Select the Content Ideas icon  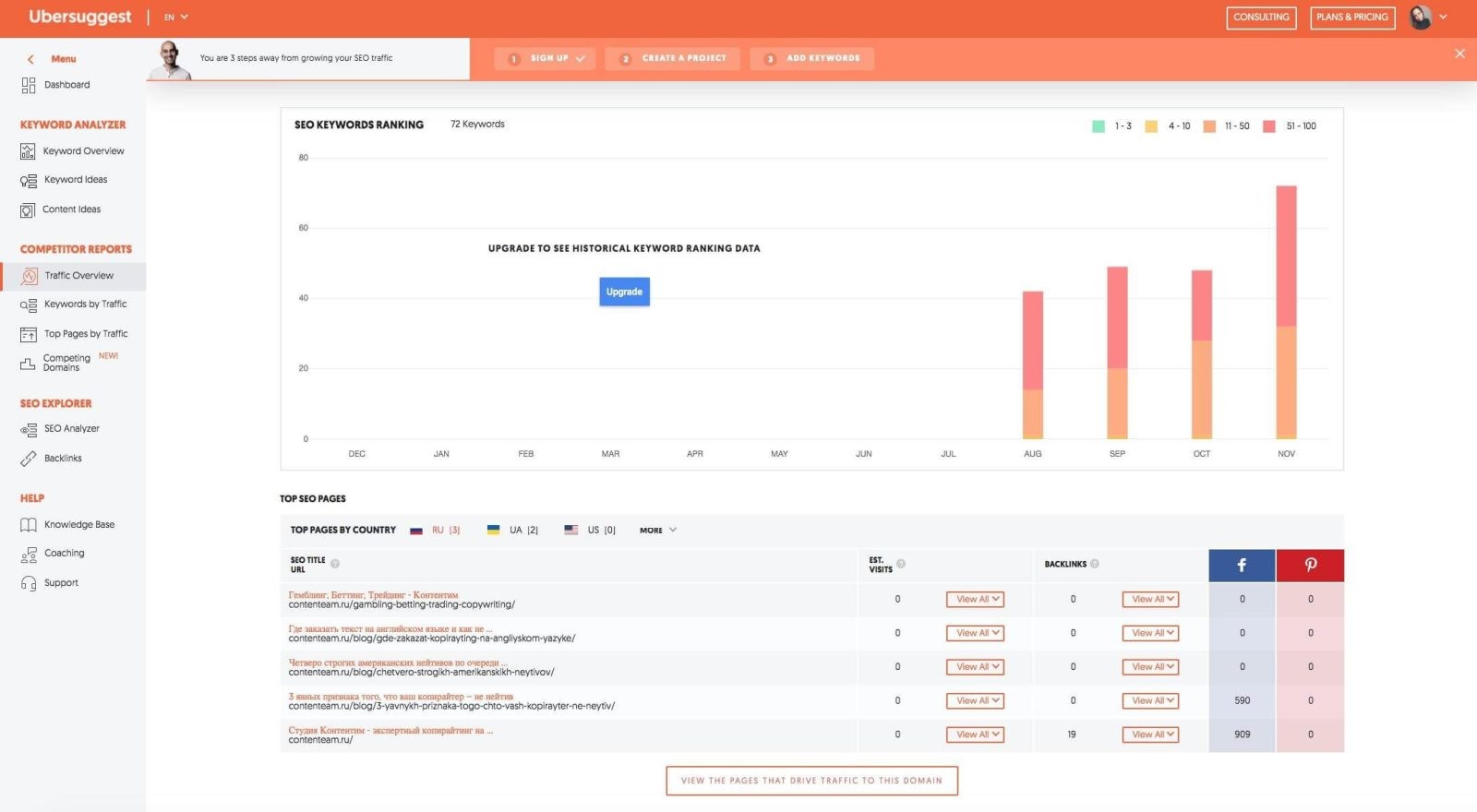[29, 210]
